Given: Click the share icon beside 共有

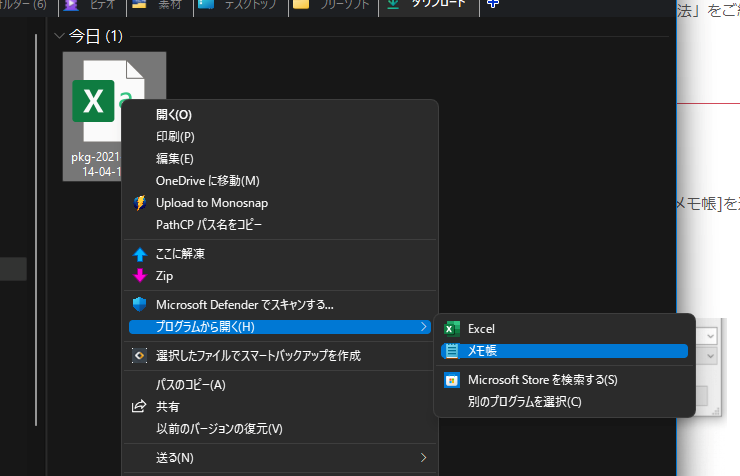Looking at the screenshot, I should click(x=139, y=407).
